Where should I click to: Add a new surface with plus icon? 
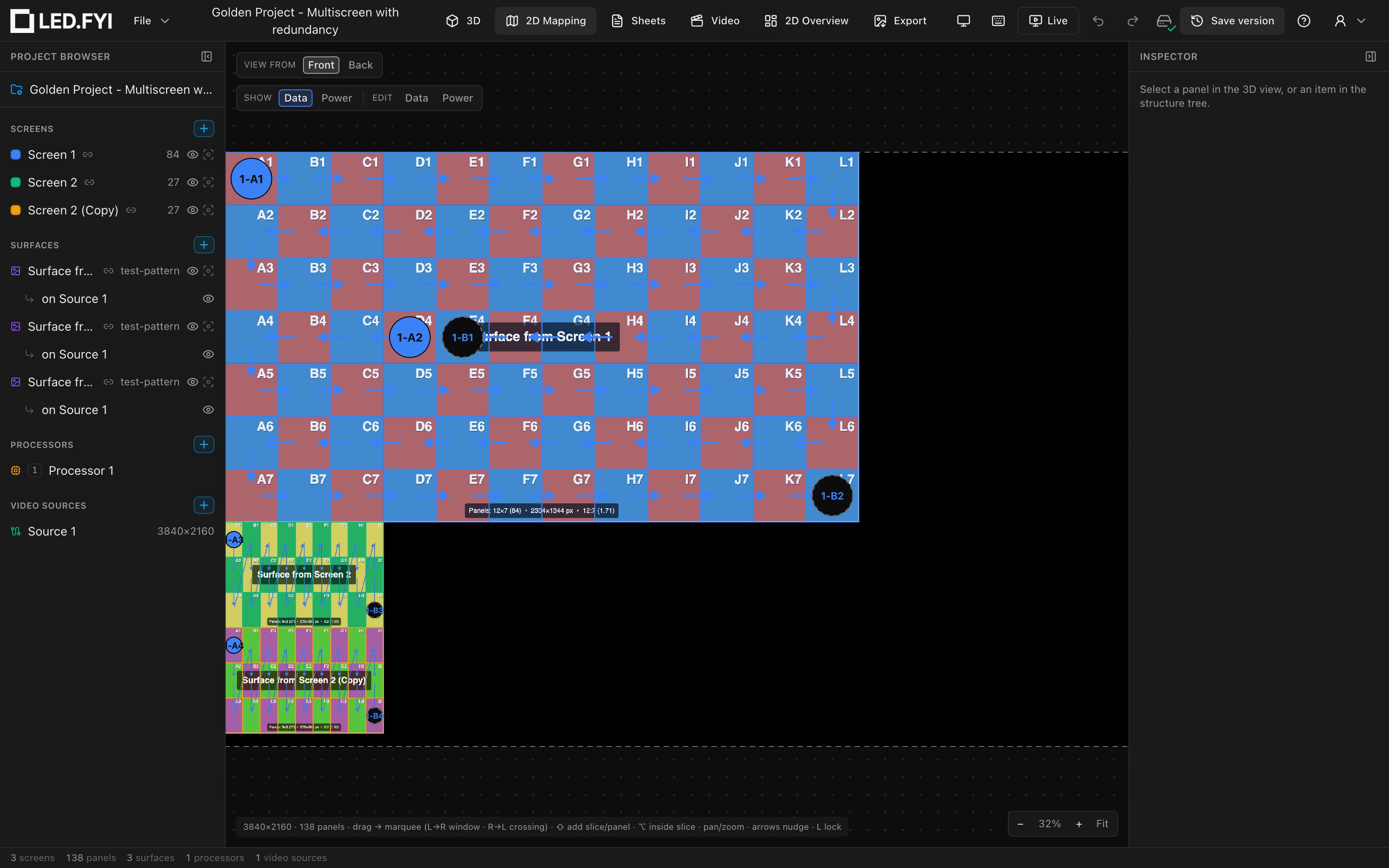[204, 244]
